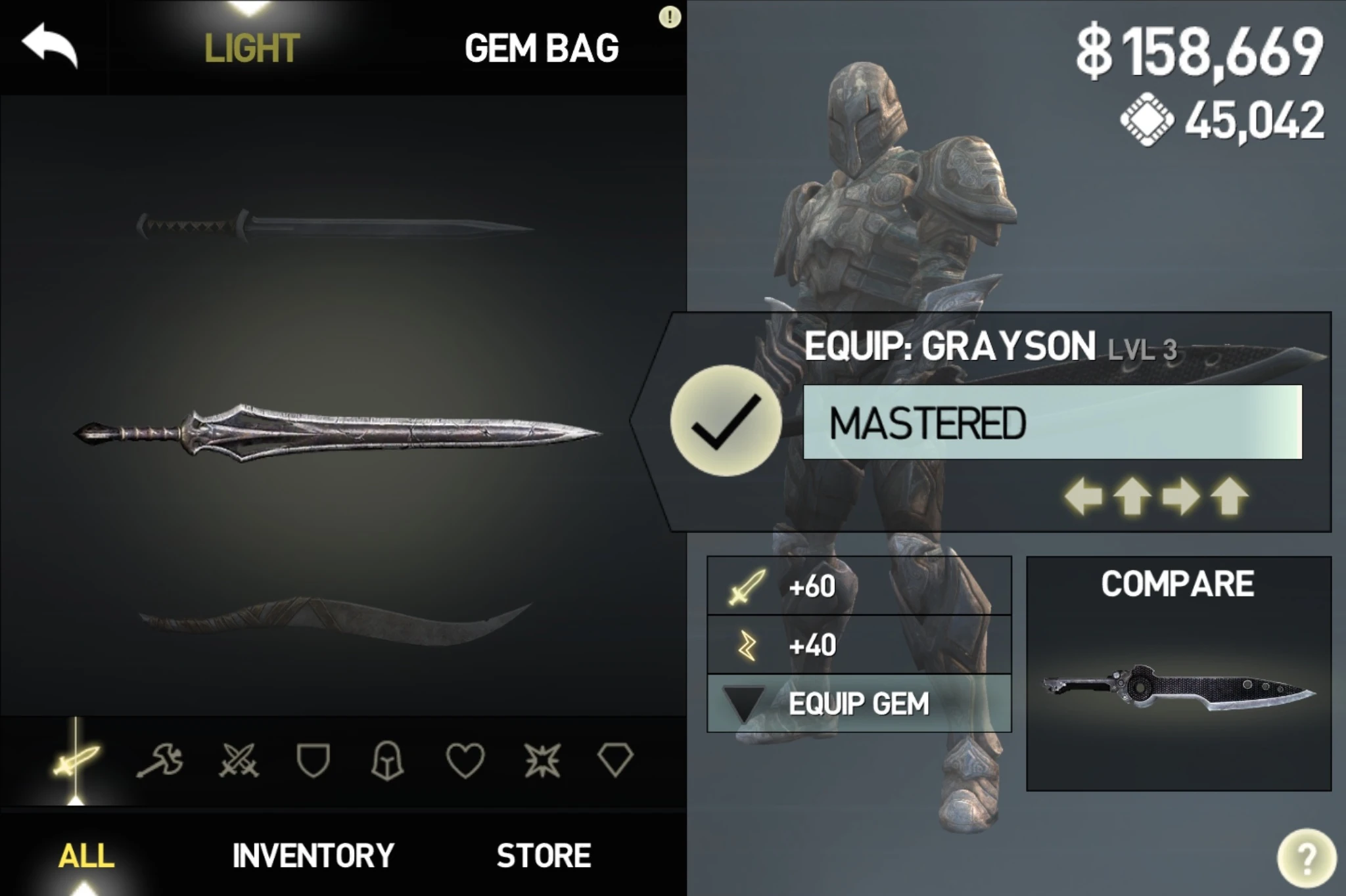Click the Mastered progress bar
The width and height of the screenshot is (1346, 896).
[1052, 422]
